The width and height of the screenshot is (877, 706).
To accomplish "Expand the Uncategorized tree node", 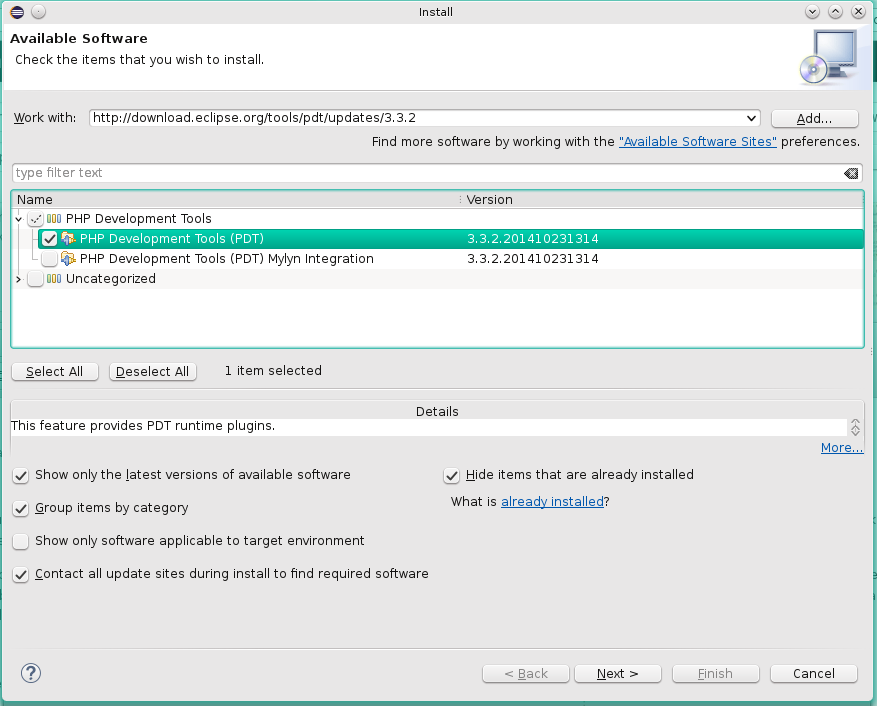I will point(19,279).
